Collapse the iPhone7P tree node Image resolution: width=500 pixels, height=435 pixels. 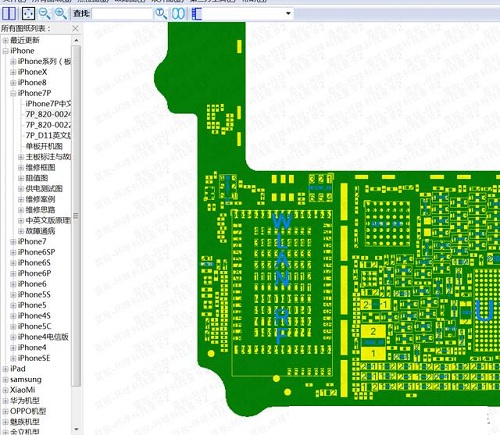click(13, 93)
